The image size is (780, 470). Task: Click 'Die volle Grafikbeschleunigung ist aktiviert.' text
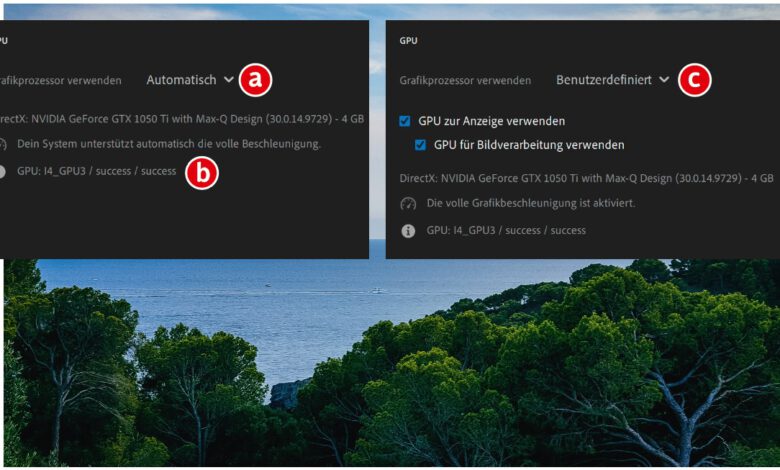[x=531, y=203]
